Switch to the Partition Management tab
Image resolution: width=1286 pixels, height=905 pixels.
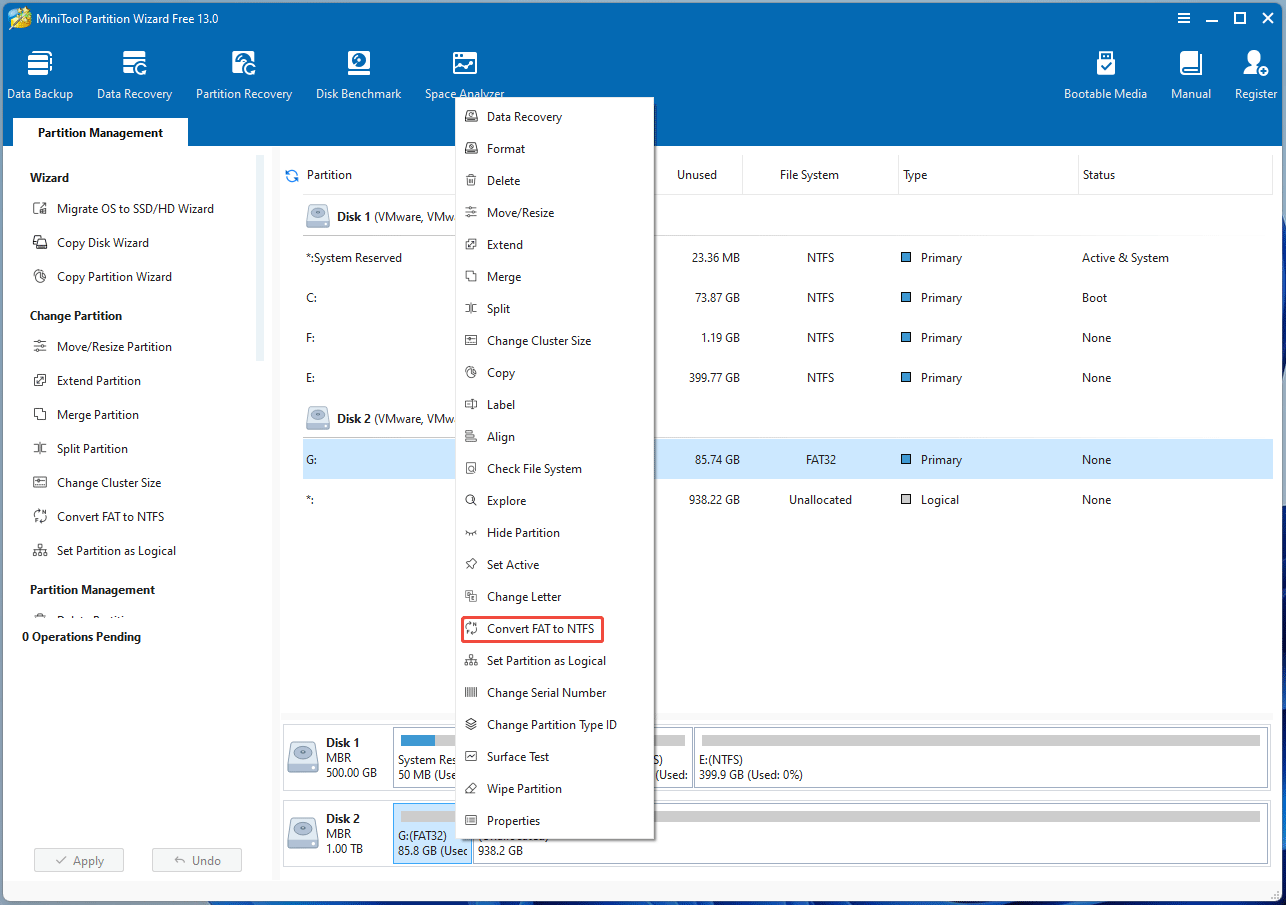point(100,133)
